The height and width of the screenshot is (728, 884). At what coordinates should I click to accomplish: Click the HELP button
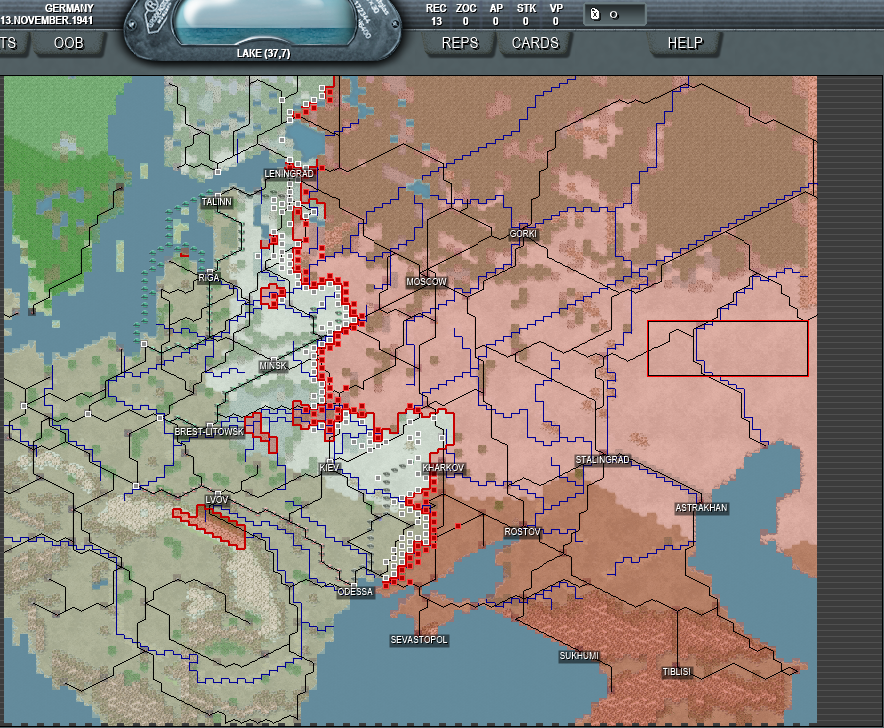pyautogui.click(x=685, y=43)
